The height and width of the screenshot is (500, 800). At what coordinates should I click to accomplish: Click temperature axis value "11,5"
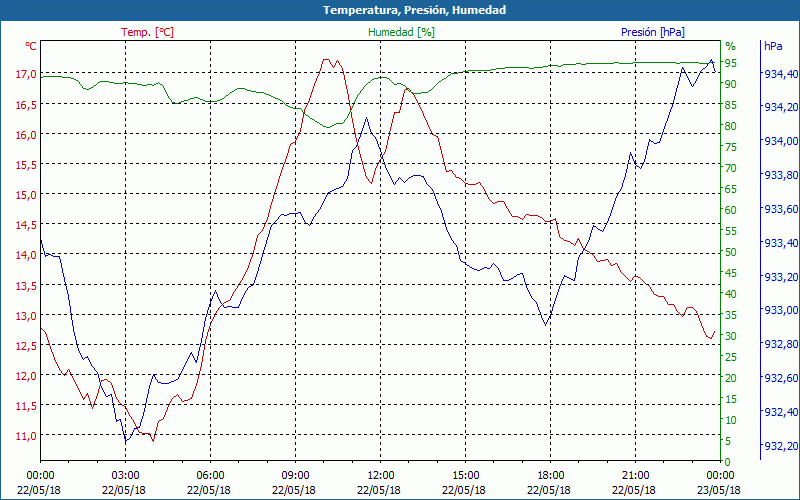click(x=26, y=406)
